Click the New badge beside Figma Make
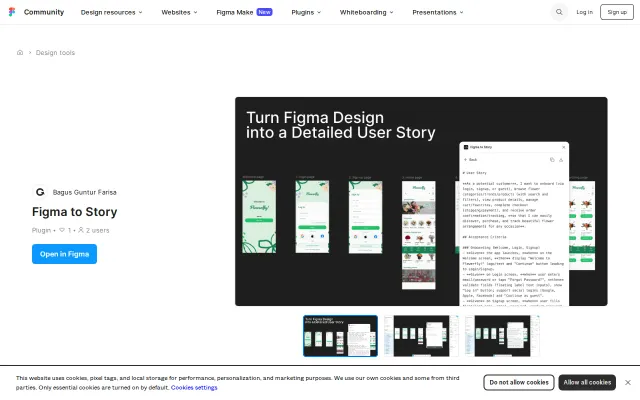 click(x=264, y=12)
